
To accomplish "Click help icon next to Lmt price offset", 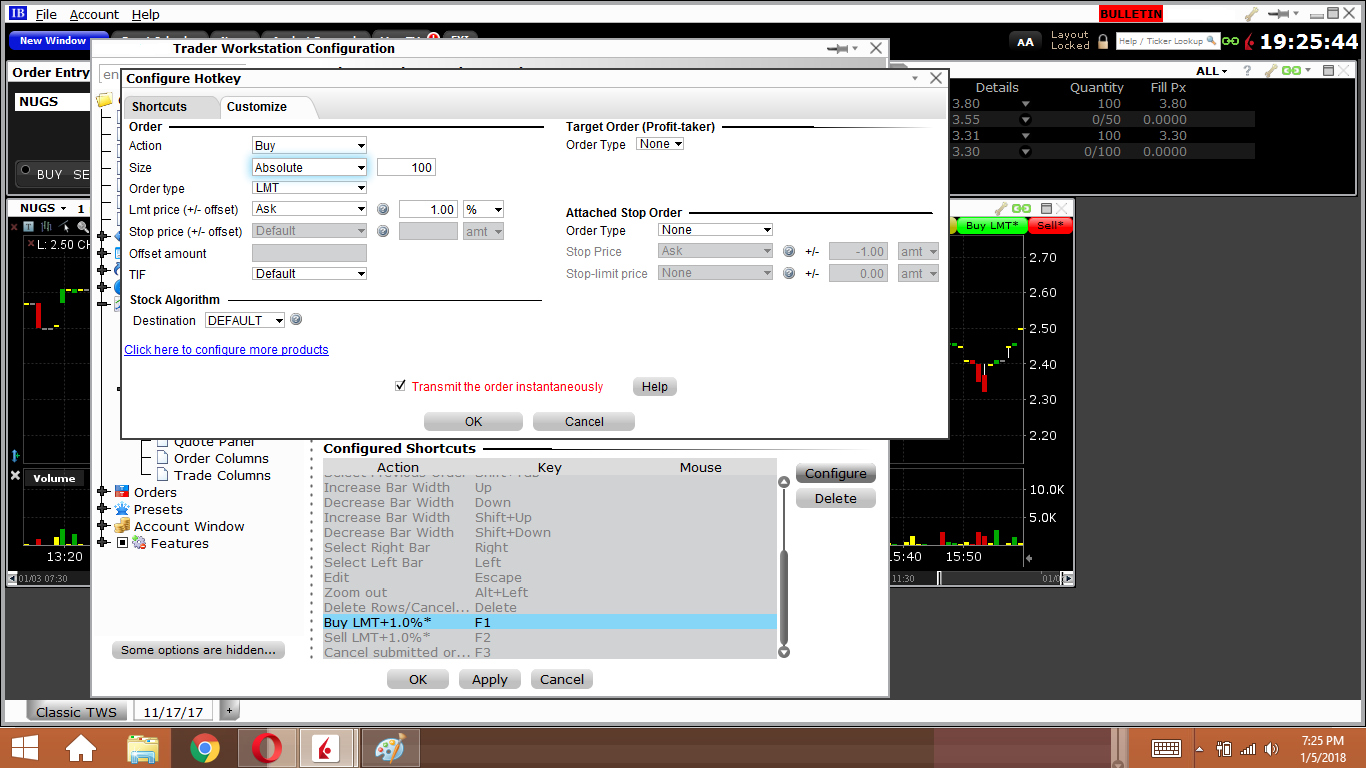I will click(382, 210).
